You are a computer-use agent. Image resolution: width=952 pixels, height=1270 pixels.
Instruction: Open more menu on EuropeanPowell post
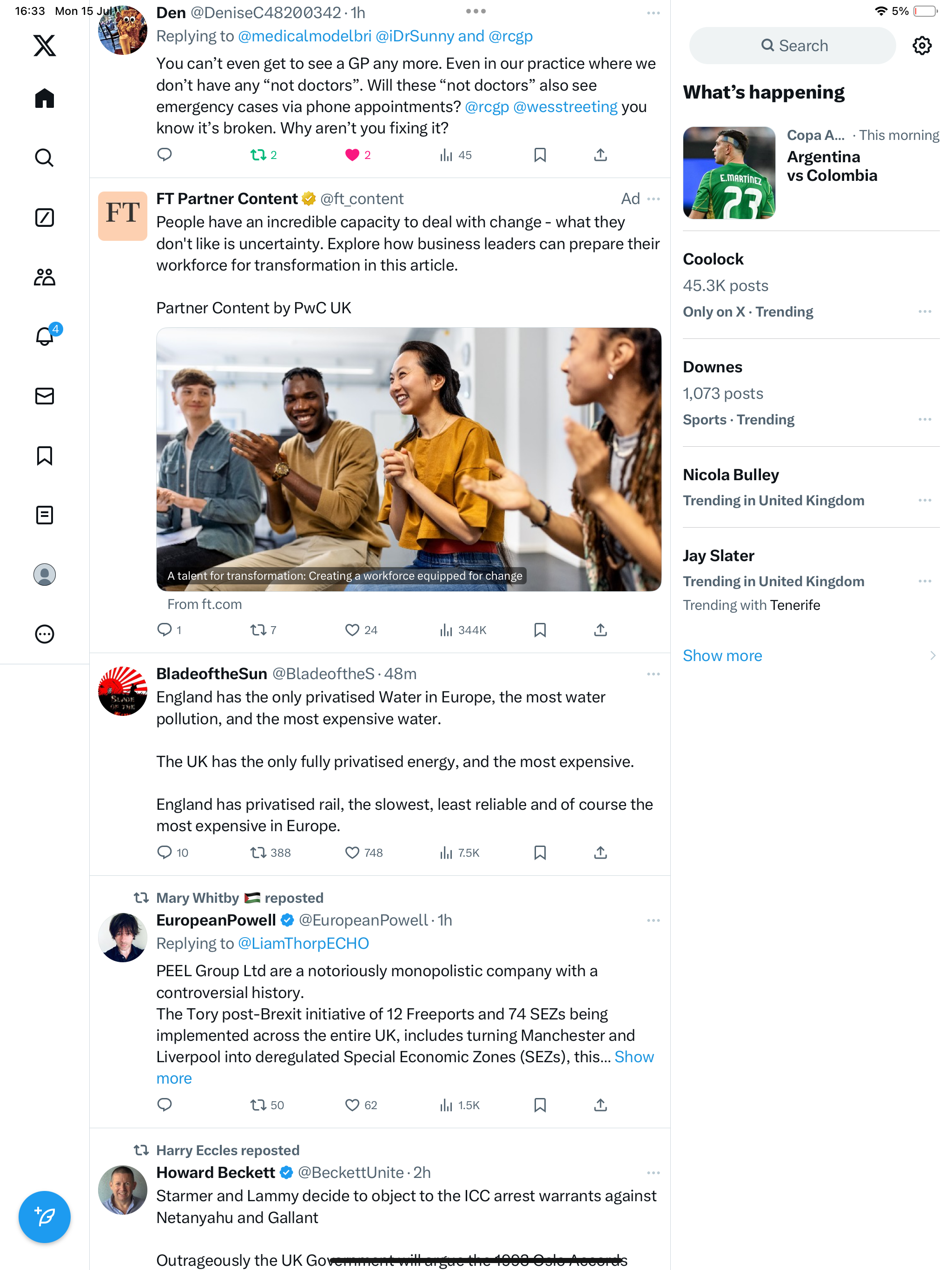click(x=653, y=920)
